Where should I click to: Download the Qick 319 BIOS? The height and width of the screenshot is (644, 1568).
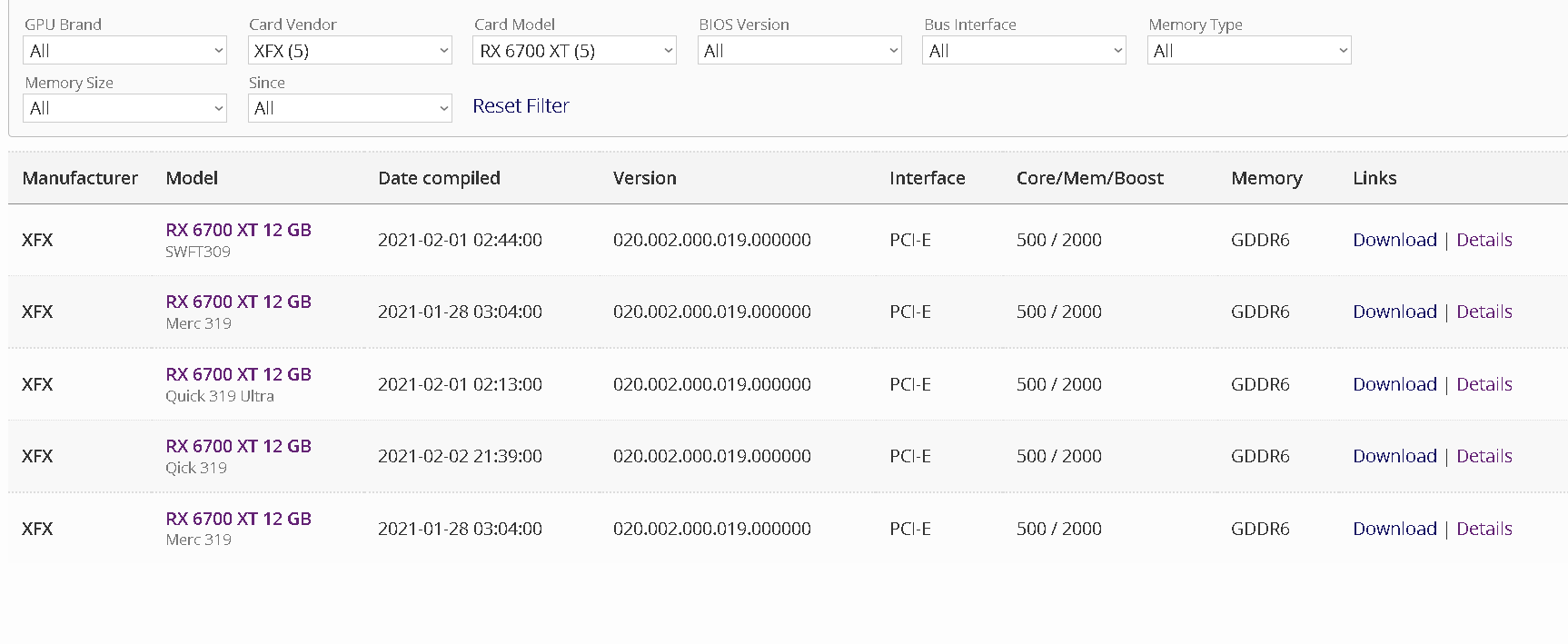(x=1394, y=456)
